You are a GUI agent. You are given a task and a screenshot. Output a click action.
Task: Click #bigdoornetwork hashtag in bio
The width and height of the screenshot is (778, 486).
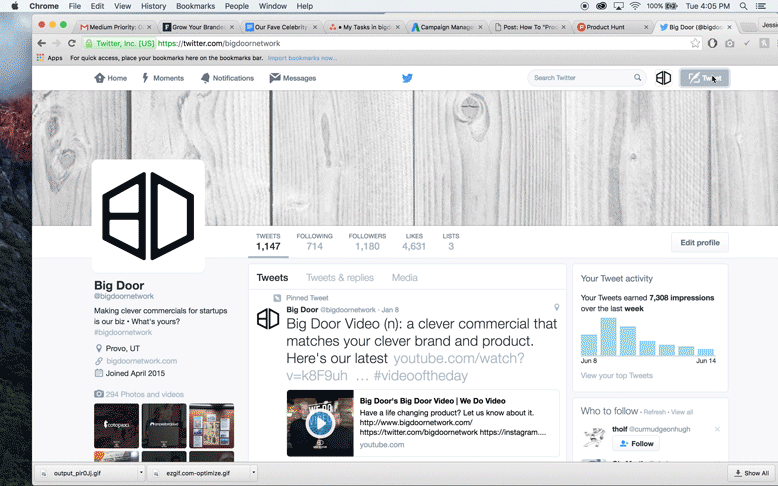point(123,332)
